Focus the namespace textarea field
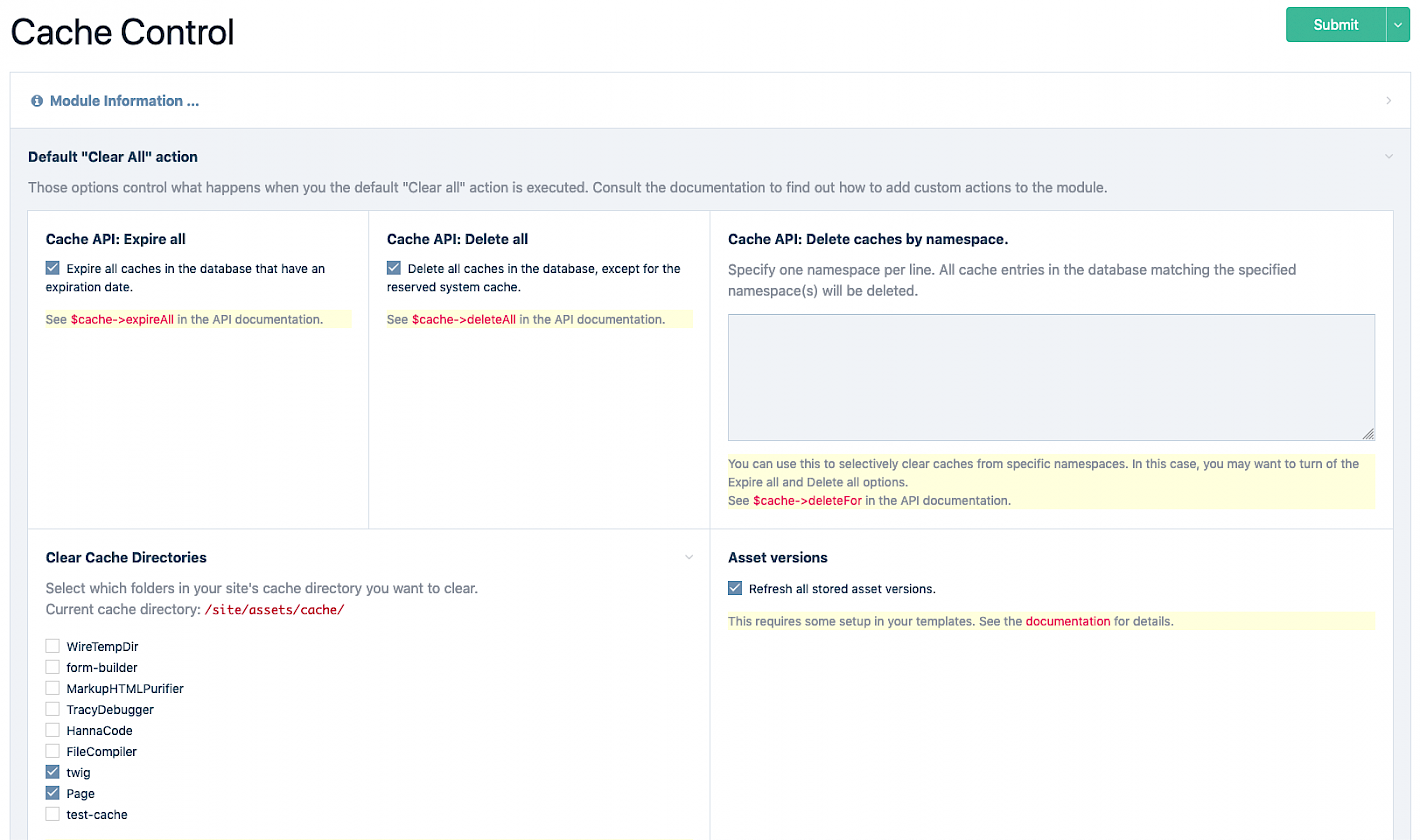The width and height of the screenshot is (1420, 840). click(1051, 377)
